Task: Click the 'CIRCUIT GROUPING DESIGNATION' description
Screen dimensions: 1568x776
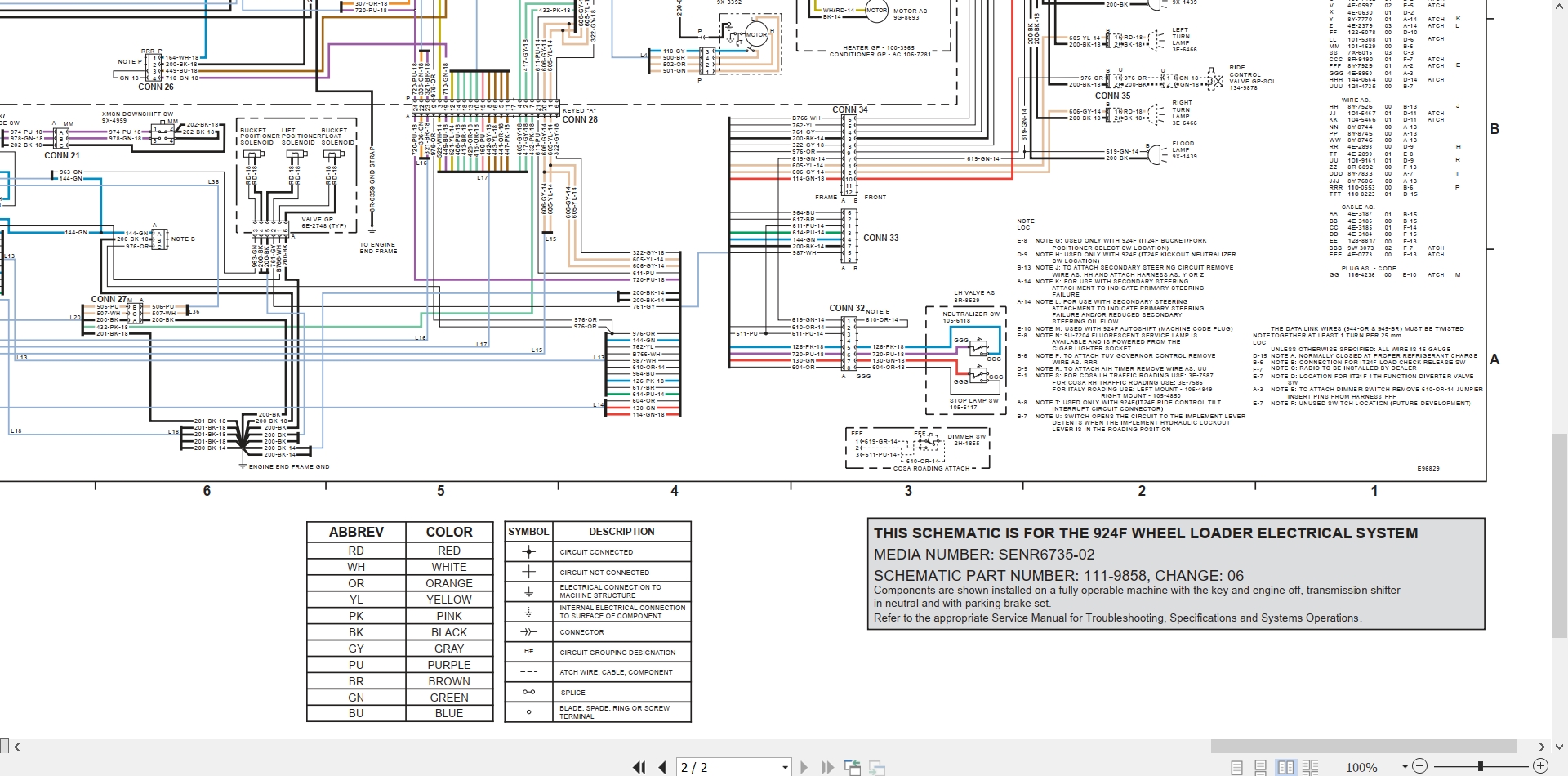Action: coord(617,653)
